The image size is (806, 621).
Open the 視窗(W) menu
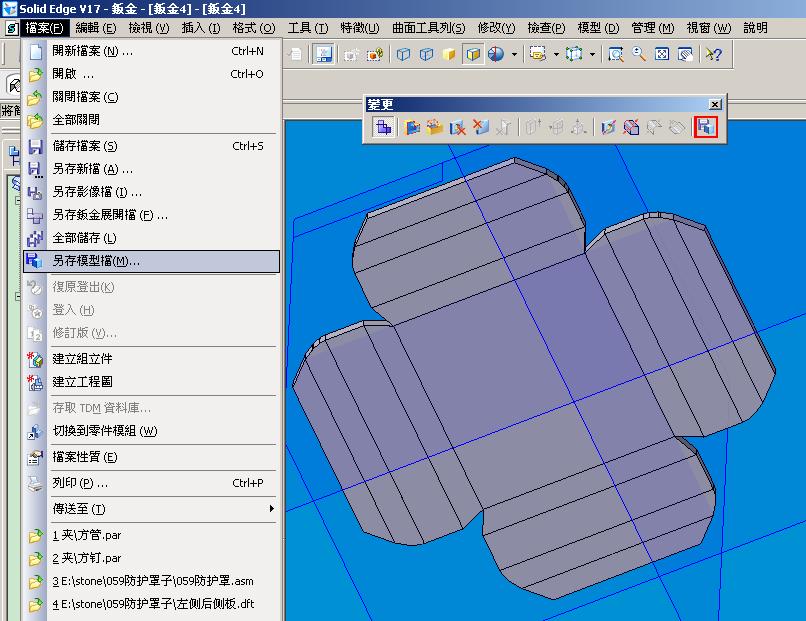(x=709, y=28)
